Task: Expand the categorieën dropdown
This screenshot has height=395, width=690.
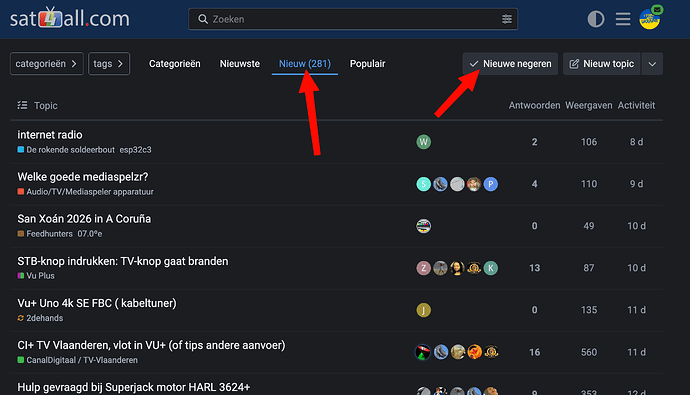Action: pyautogui.click(x=47, y=64)
